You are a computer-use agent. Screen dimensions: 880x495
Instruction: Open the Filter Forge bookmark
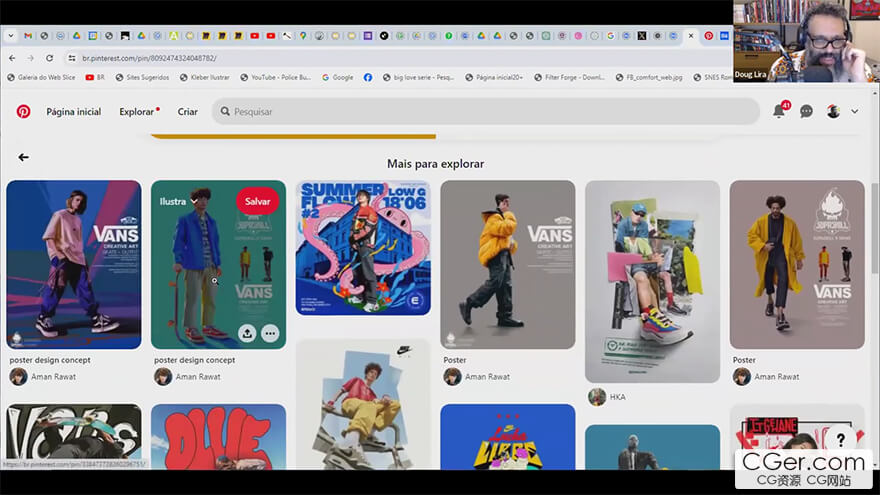[569, 77]
